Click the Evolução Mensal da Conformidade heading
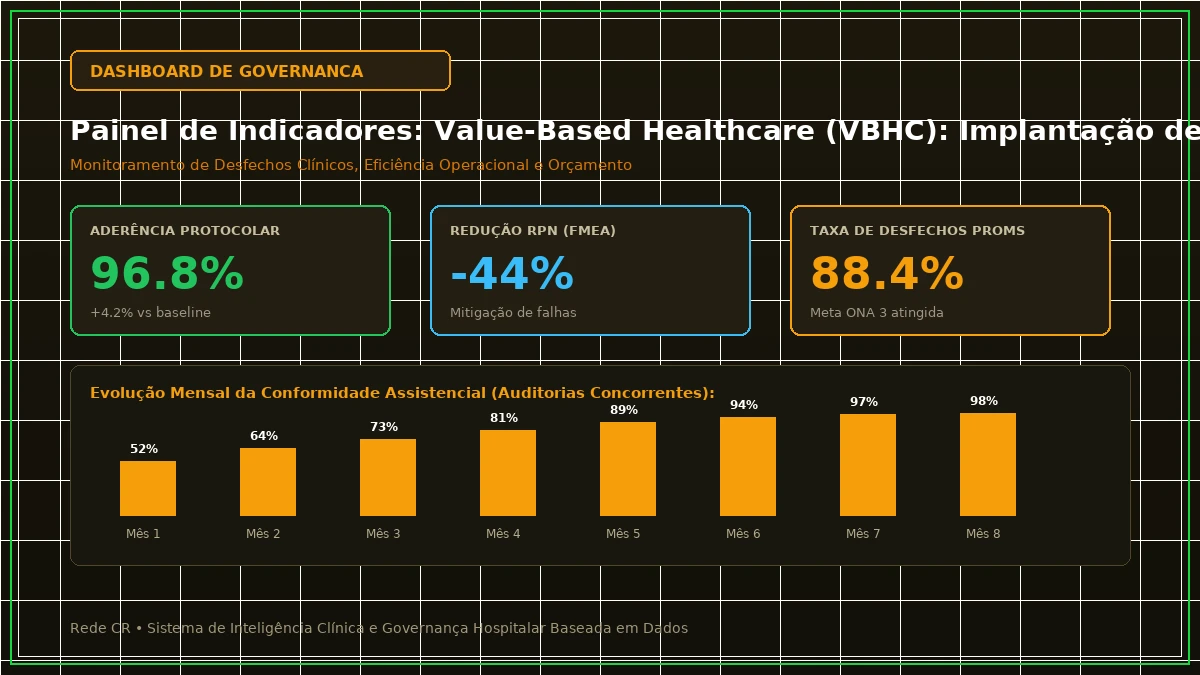The image size is (1200, 675). tap(402, 393)
